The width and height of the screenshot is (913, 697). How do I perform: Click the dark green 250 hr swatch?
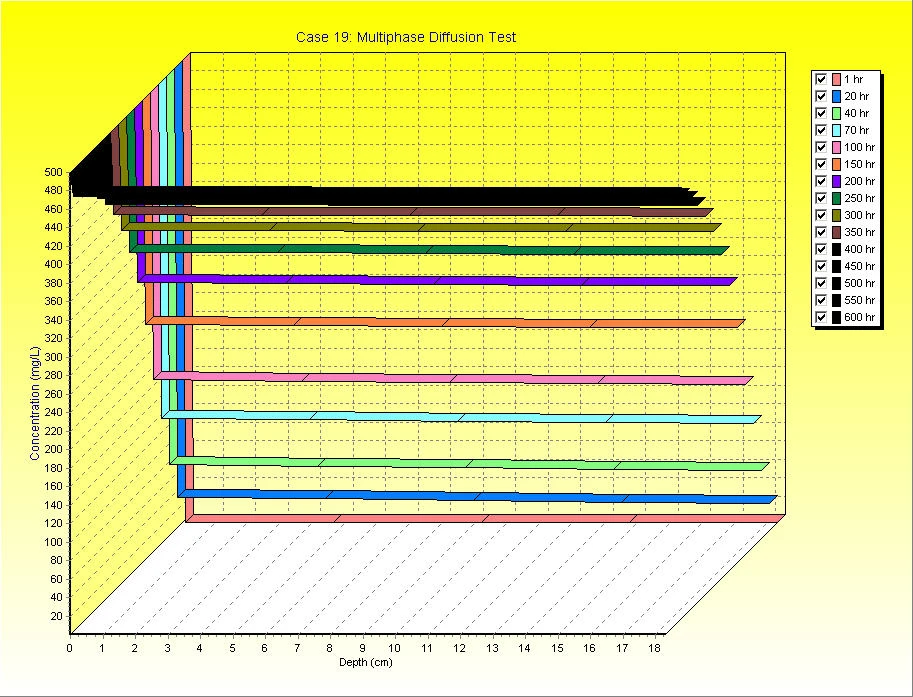(x=836, y=198)
